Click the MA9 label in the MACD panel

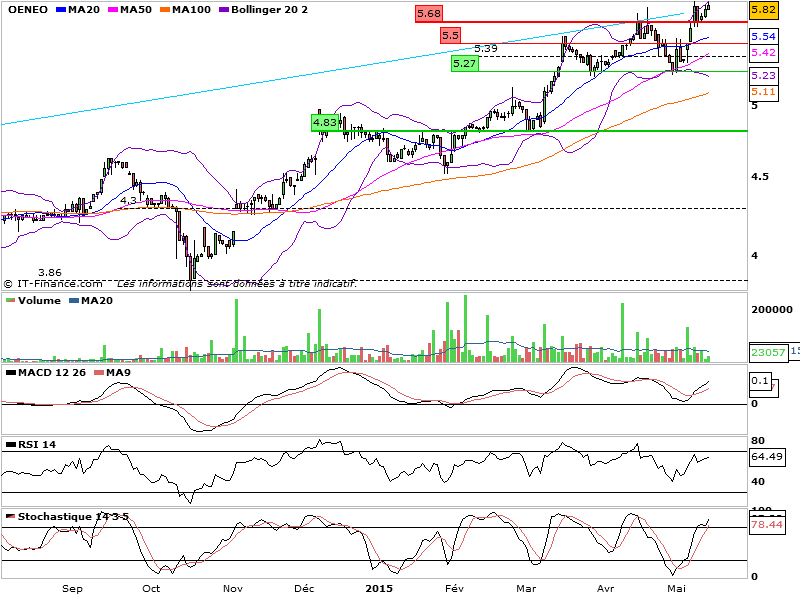[x=118, y=373]
